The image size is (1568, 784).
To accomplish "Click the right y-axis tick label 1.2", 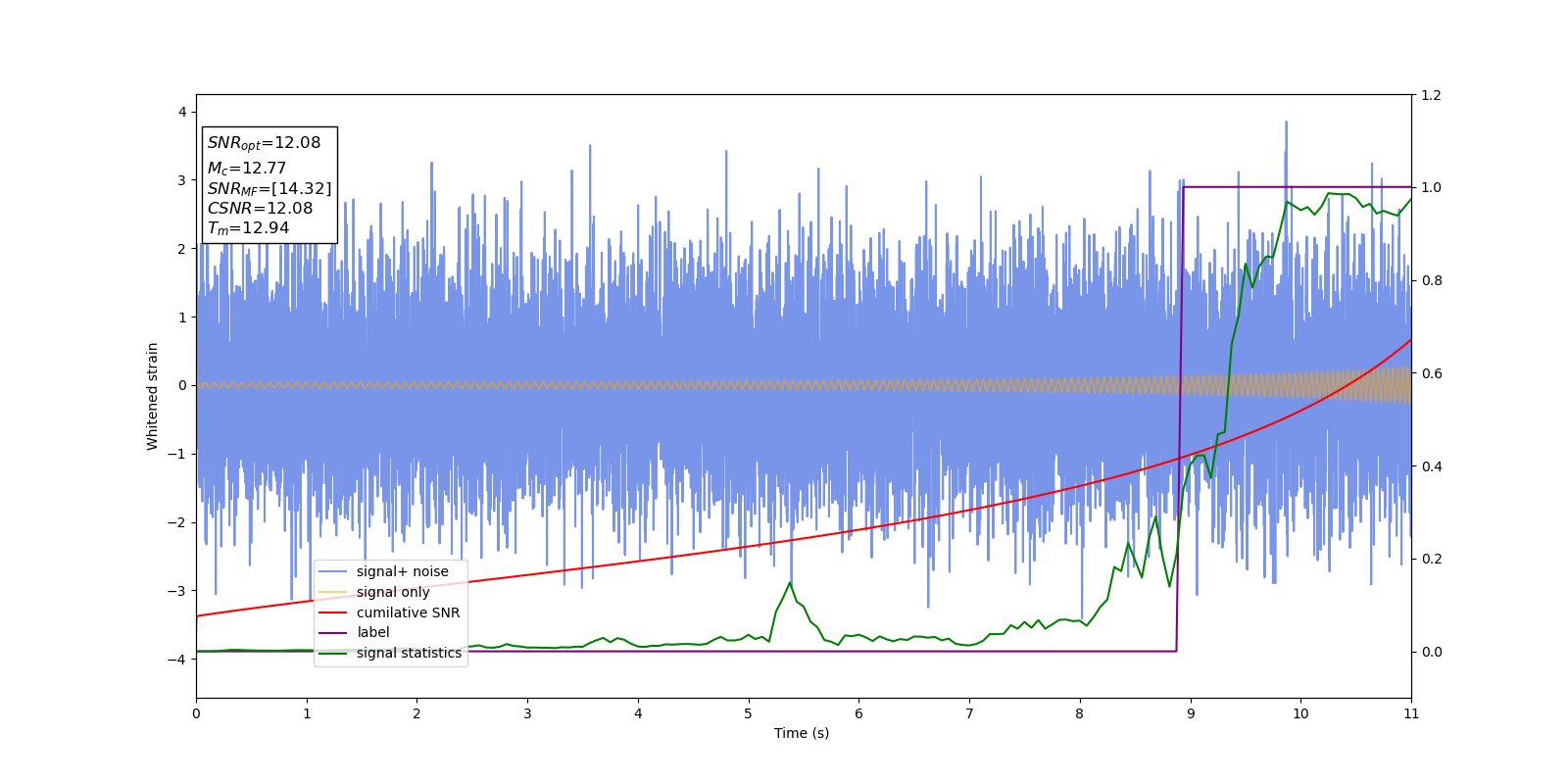I will (1431, 95).
